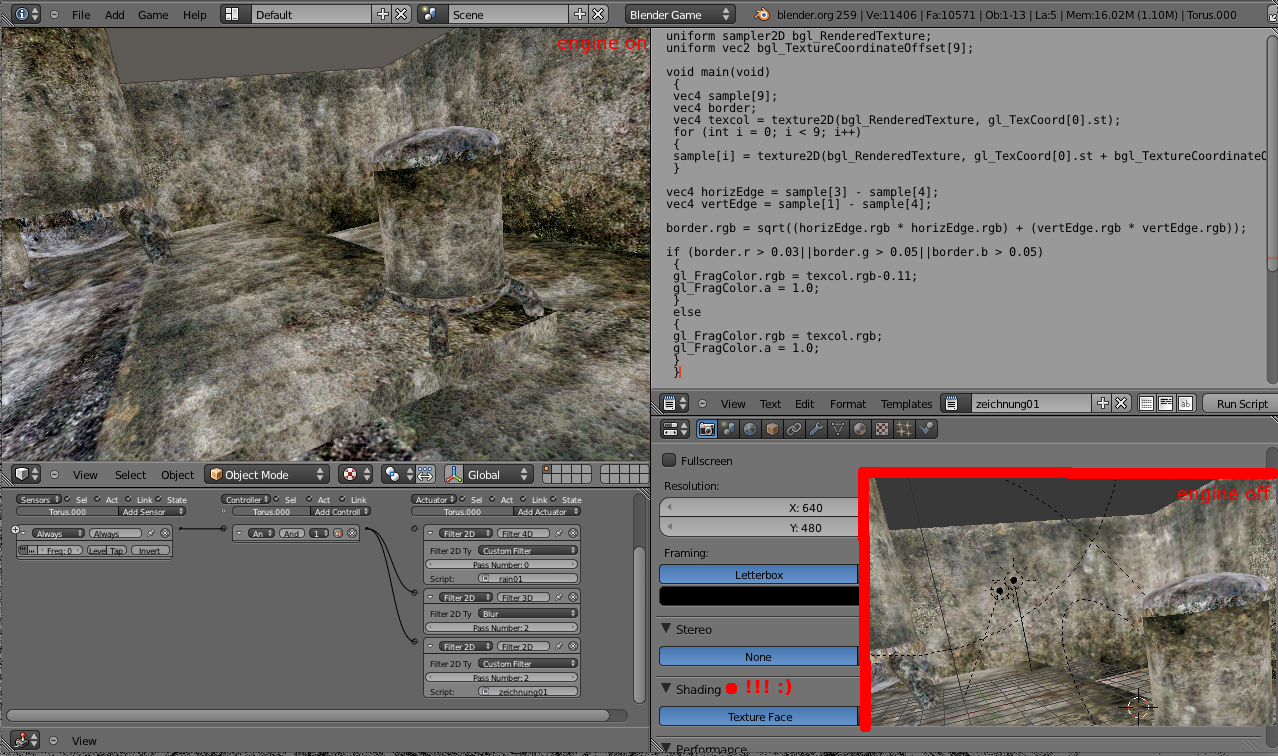1278x756 pixels.
Task: Open the Blender Game engine dropdown
Action: [678, 14]
